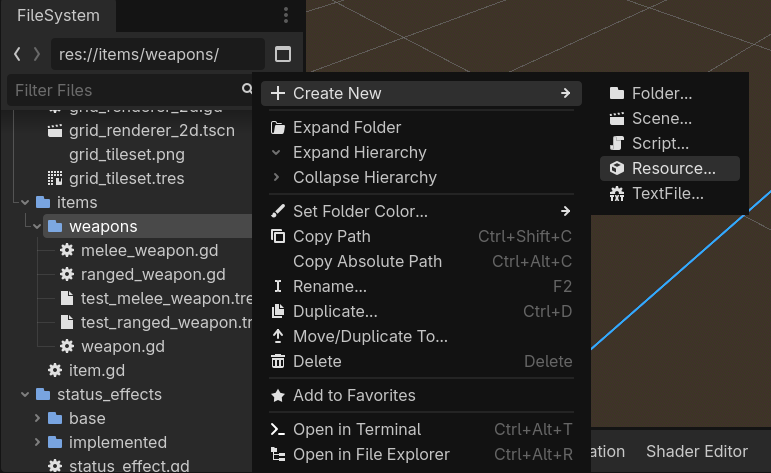The height and width of the screenshot is (473, 771).
Task: Open the Create New submenu arrow
Action: click(x=565, y=93)
